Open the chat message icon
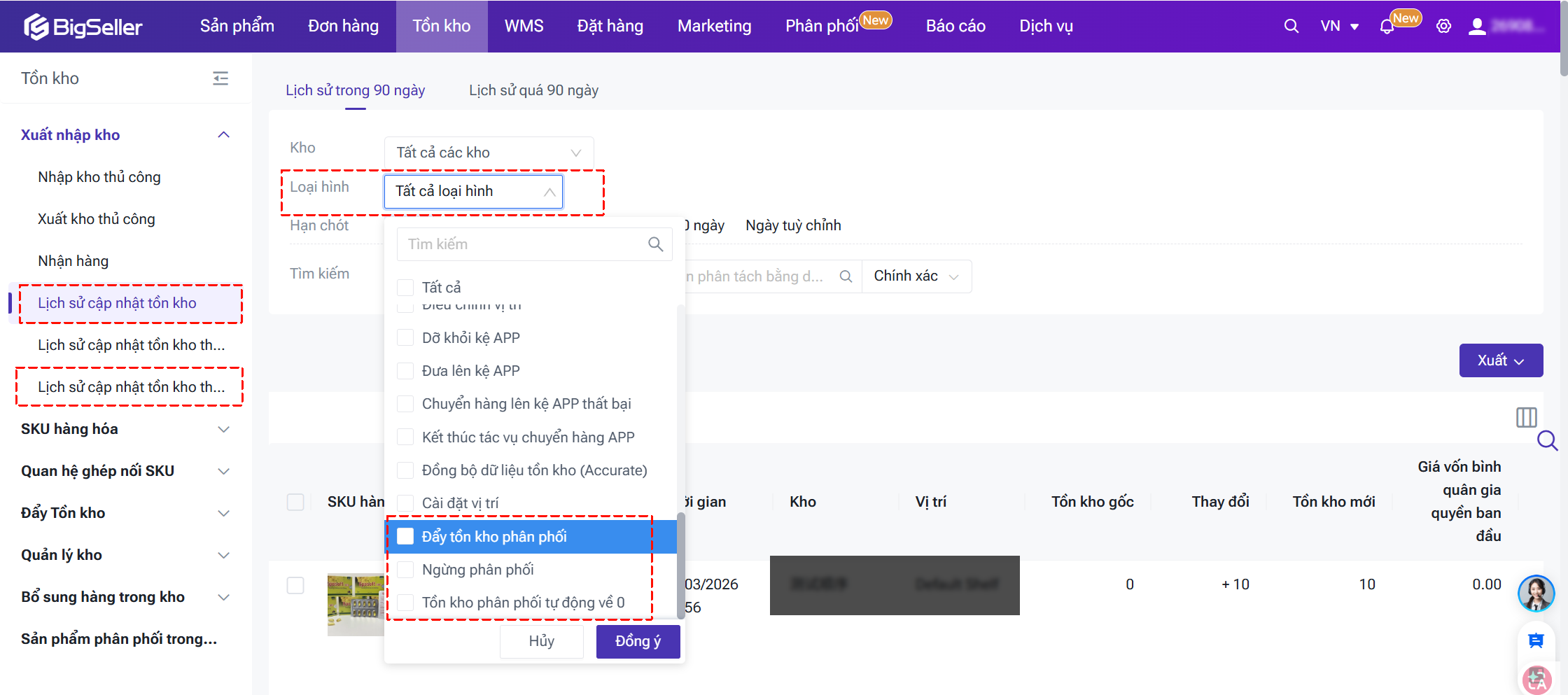The image size is (1568, 695). pyautogui.click(x=1536, y=640)
